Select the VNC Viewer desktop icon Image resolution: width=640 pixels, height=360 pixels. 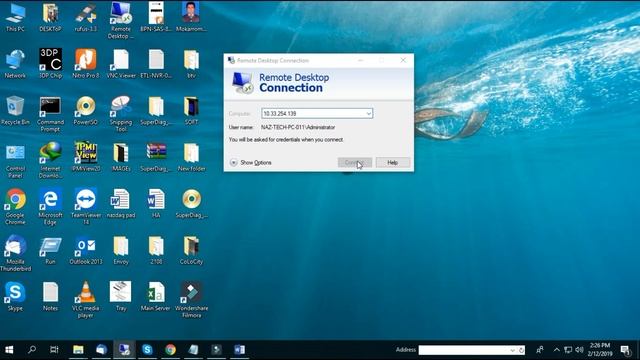[x=121, y=64]
